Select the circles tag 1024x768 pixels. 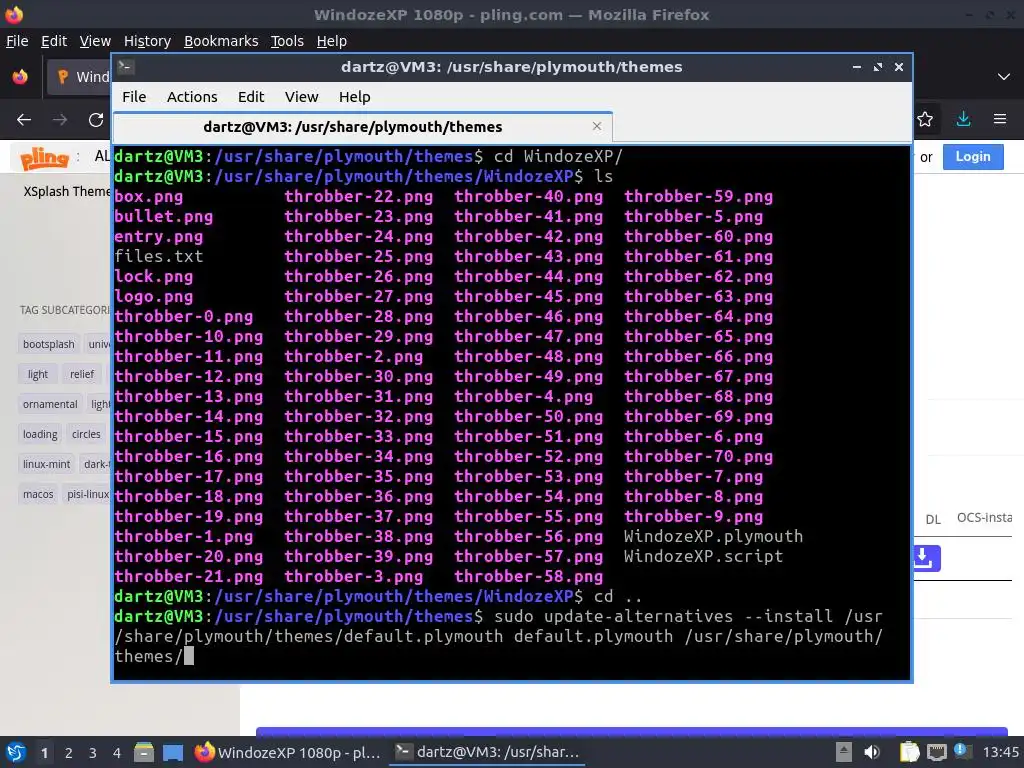[86, 434]
